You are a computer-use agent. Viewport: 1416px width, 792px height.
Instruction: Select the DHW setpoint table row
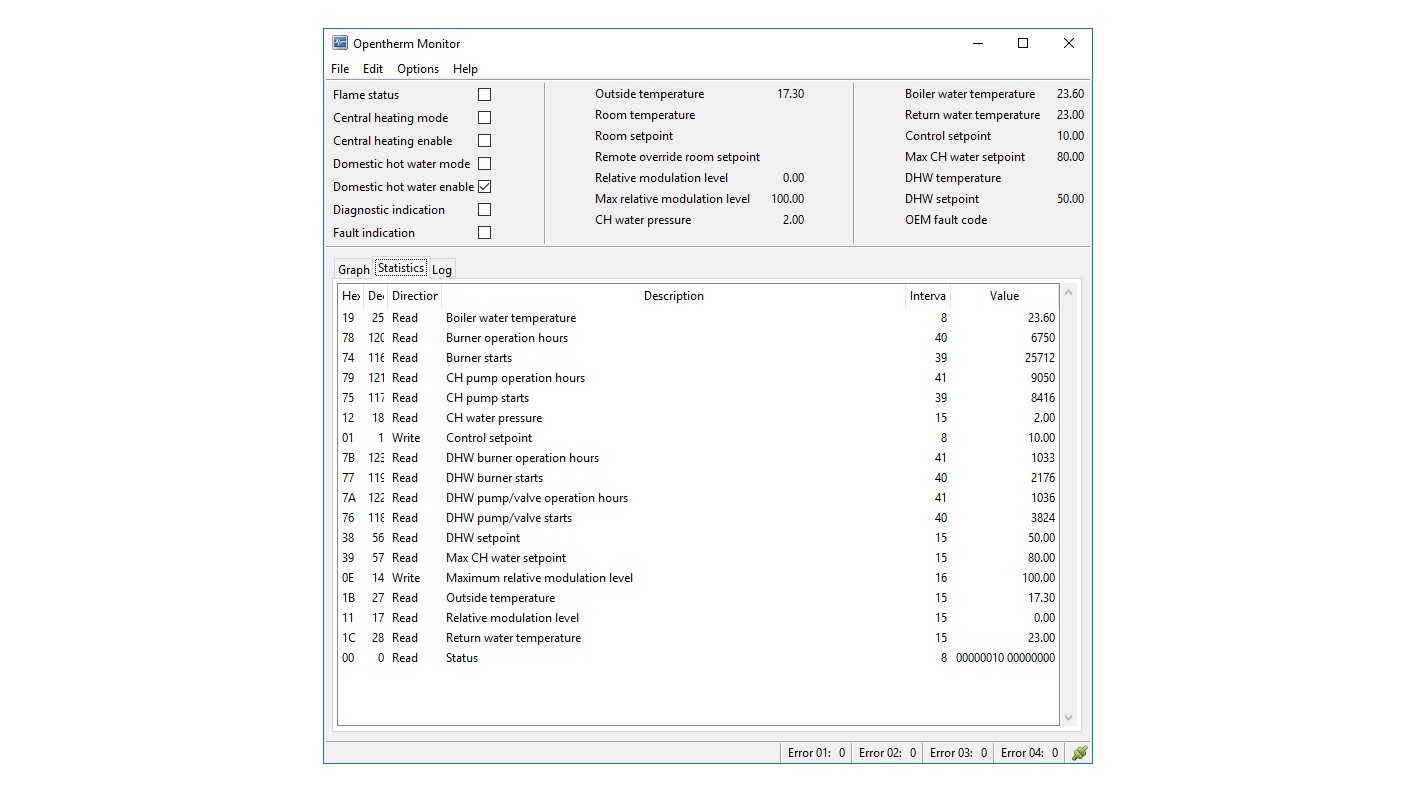point(698,538)
